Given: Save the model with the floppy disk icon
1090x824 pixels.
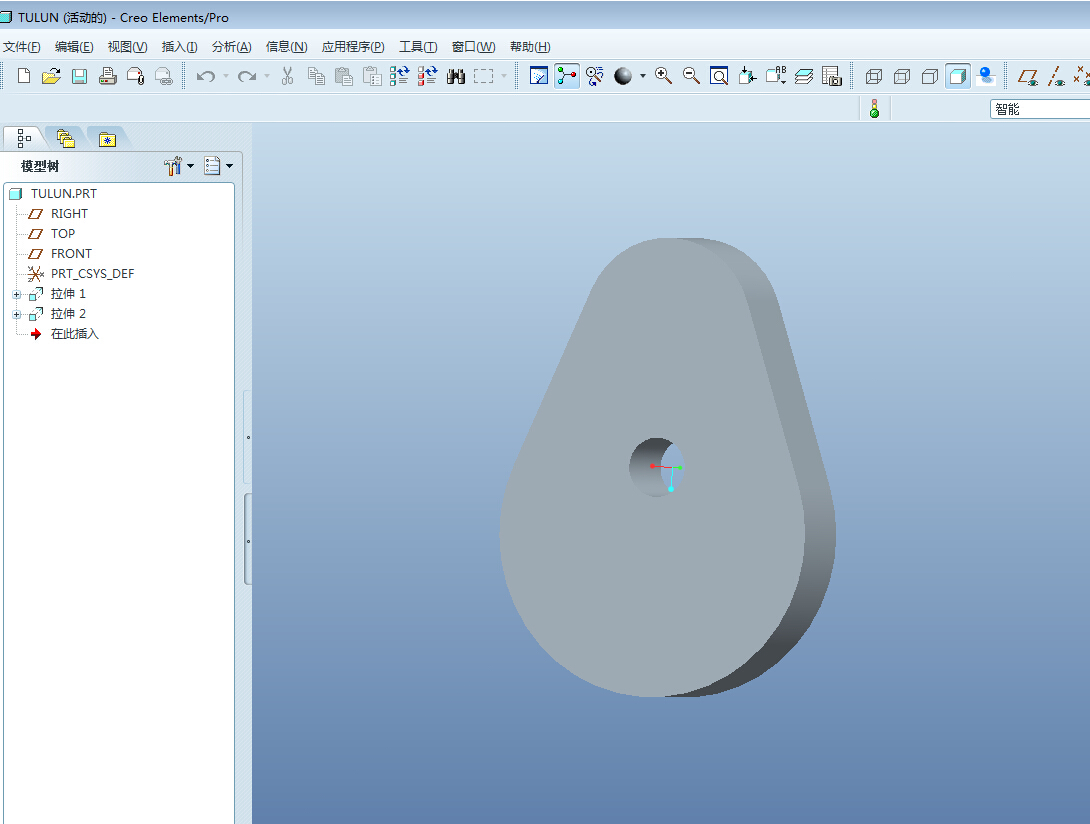Looking at the screenshot, I should click(x=79, y=76).
